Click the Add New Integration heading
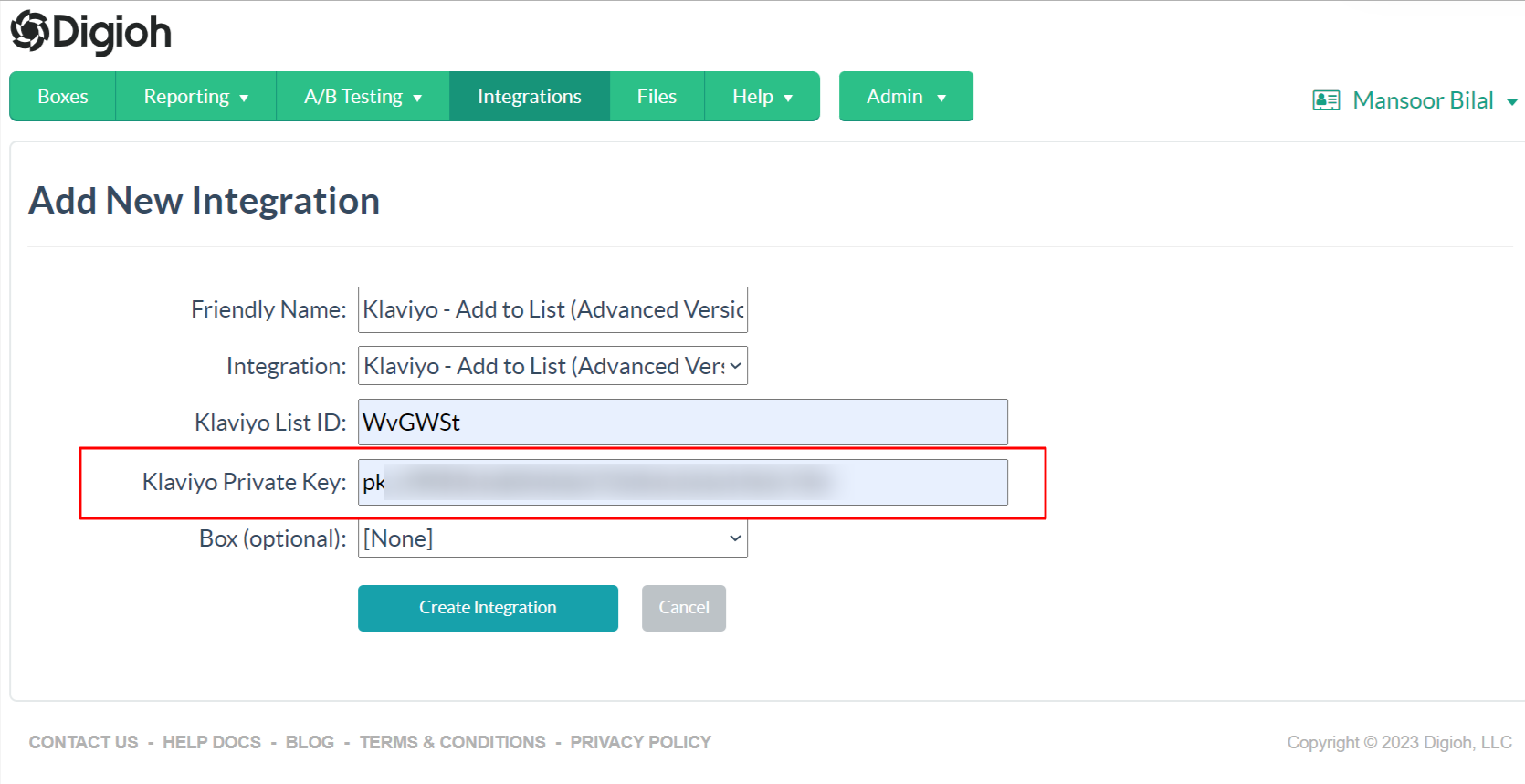The width and height of the screenshot is (1525, 784). [x=205, y=201]
